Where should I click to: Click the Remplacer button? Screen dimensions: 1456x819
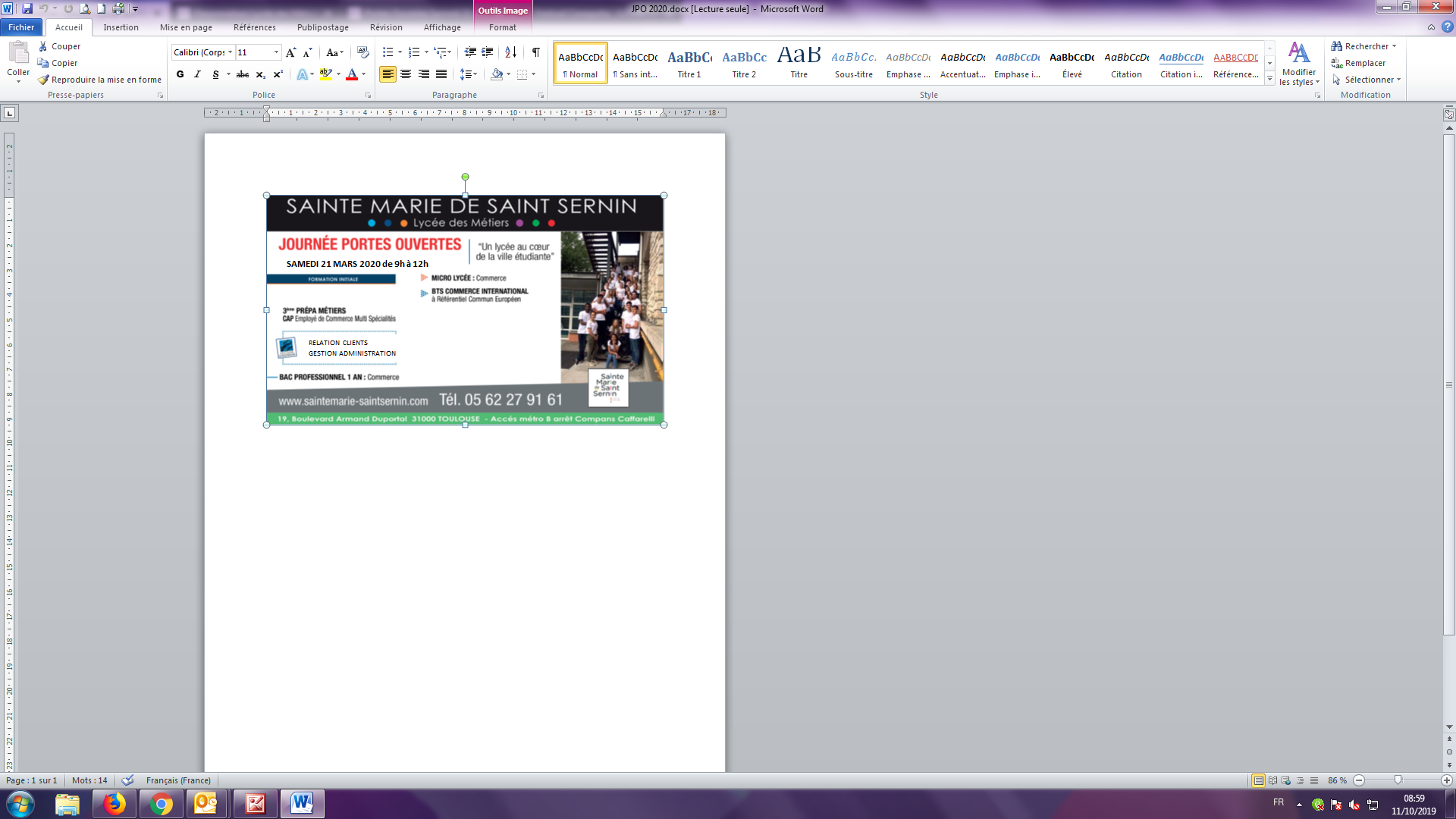[1358, 63]
